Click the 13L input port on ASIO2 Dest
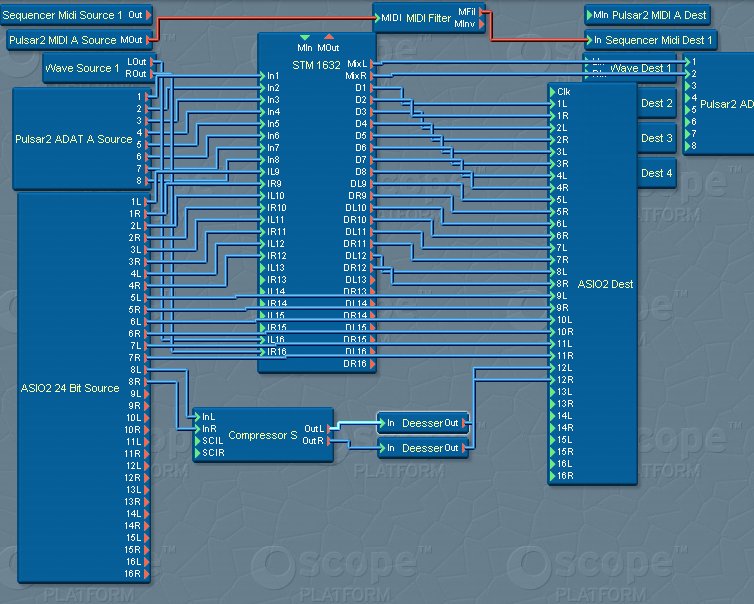Viewport: 754px width, 604px height. (553, 392)
